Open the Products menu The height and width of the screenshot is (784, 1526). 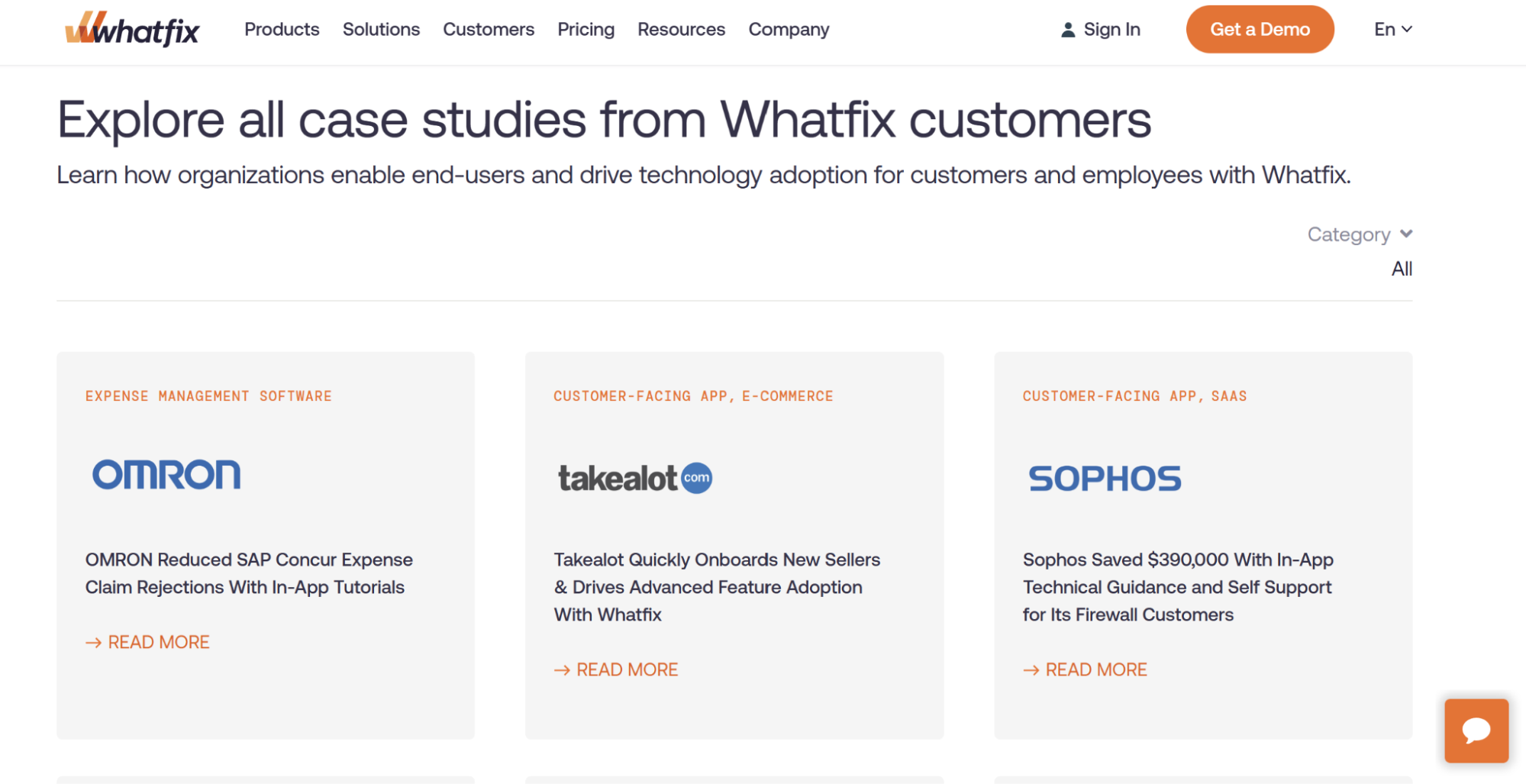click(x=282, y=30)
